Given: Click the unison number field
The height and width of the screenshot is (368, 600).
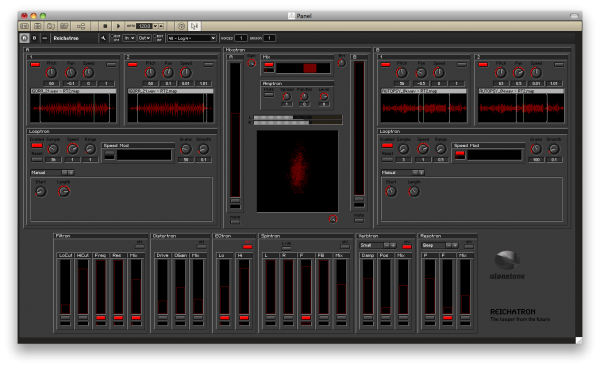Looking at the screenshot, I should pos(269,38).
